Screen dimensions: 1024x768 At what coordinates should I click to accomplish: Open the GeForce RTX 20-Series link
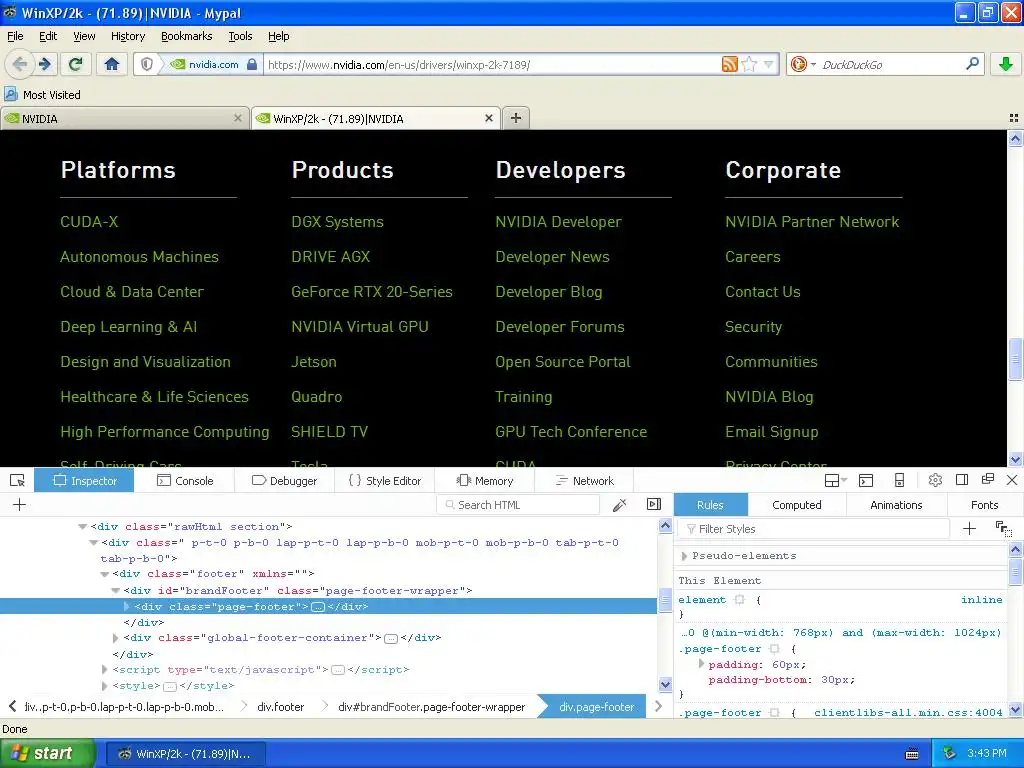(372, 292)
